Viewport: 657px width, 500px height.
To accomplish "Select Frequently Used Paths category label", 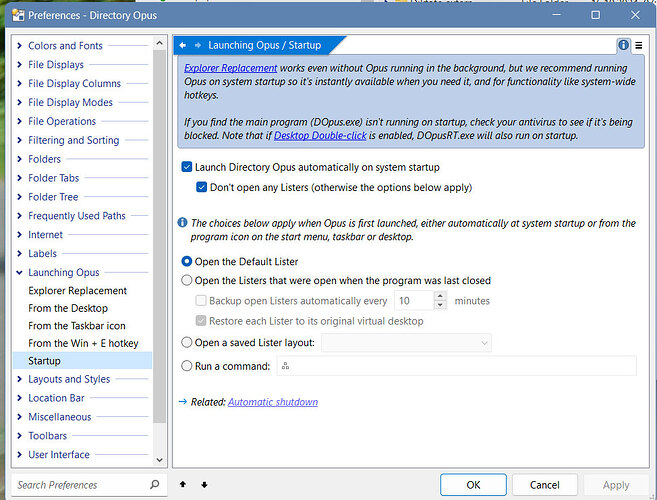I will pos(77,215).
